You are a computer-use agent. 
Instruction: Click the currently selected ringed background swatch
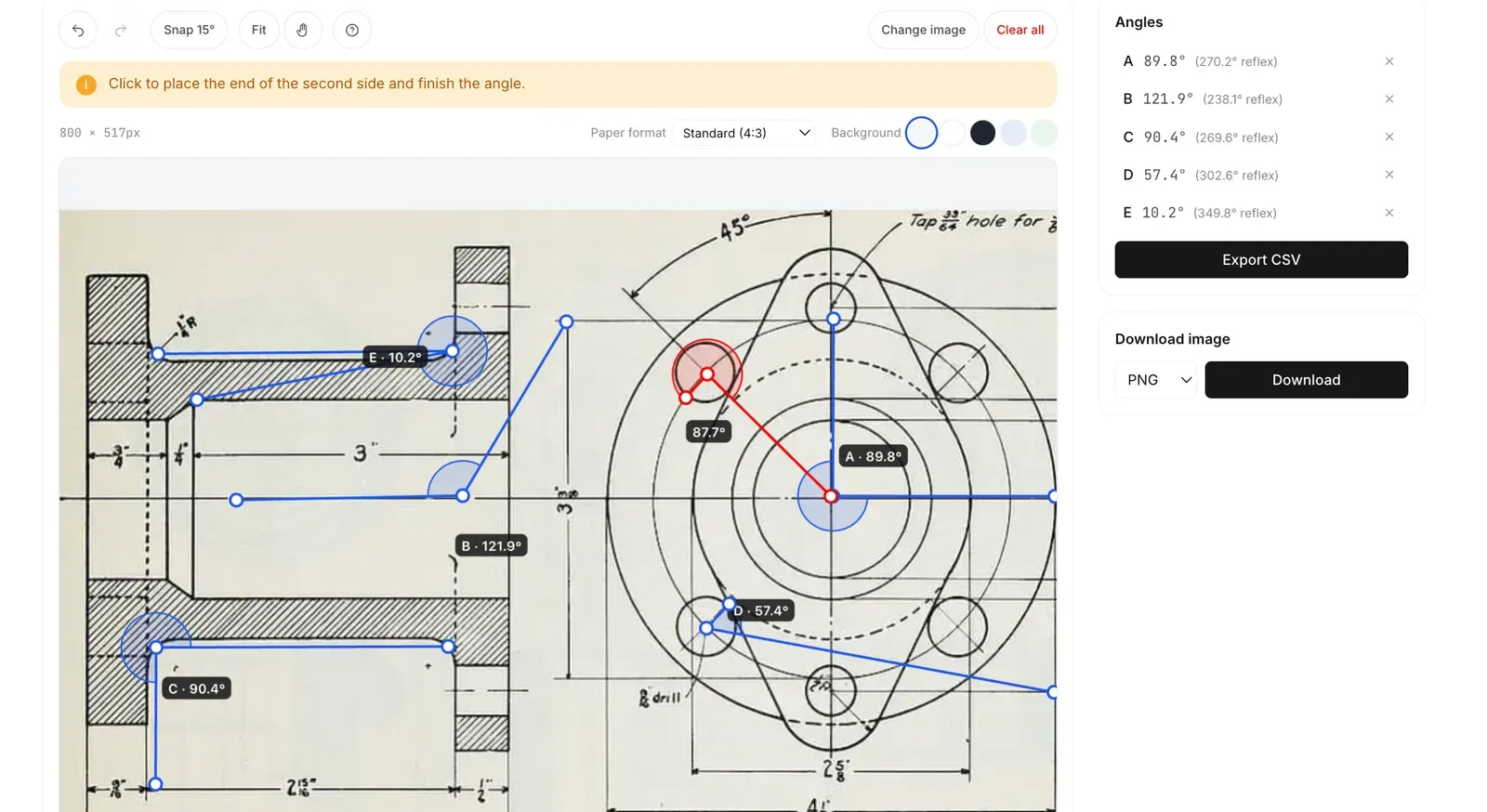921,133
